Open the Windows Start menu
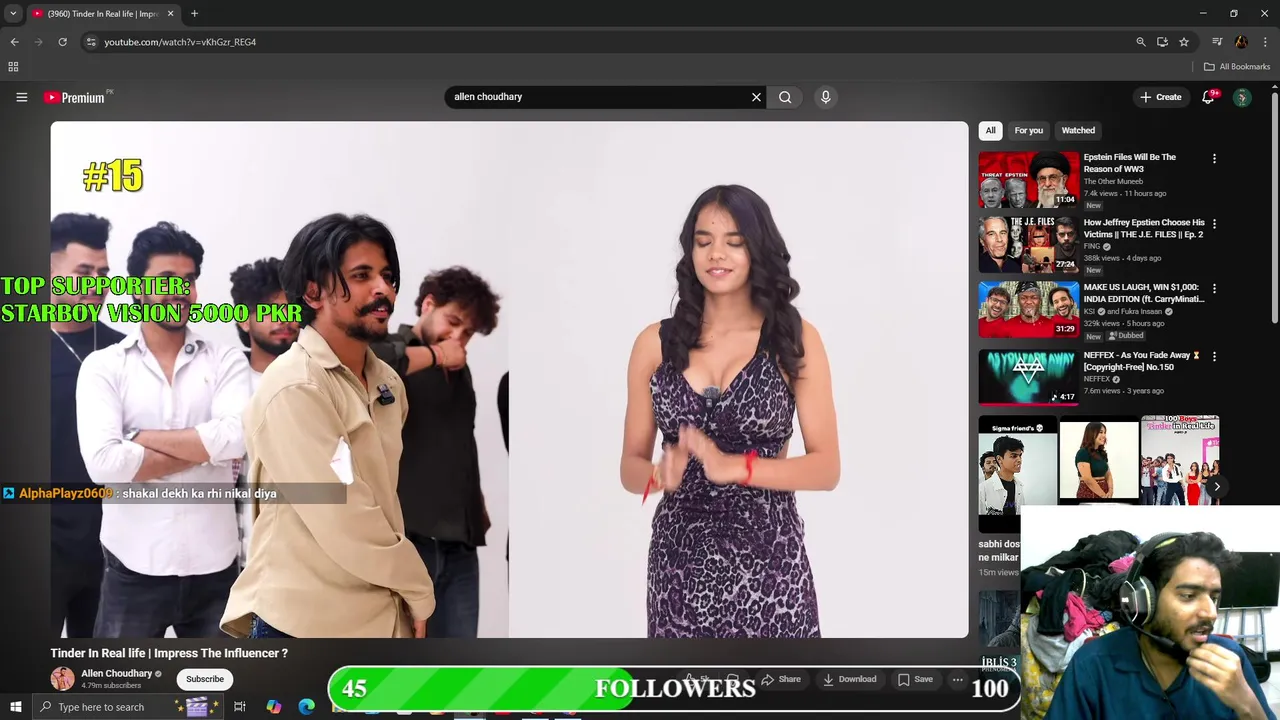Screen dimensions: 1280x720 tap(16, 707)
